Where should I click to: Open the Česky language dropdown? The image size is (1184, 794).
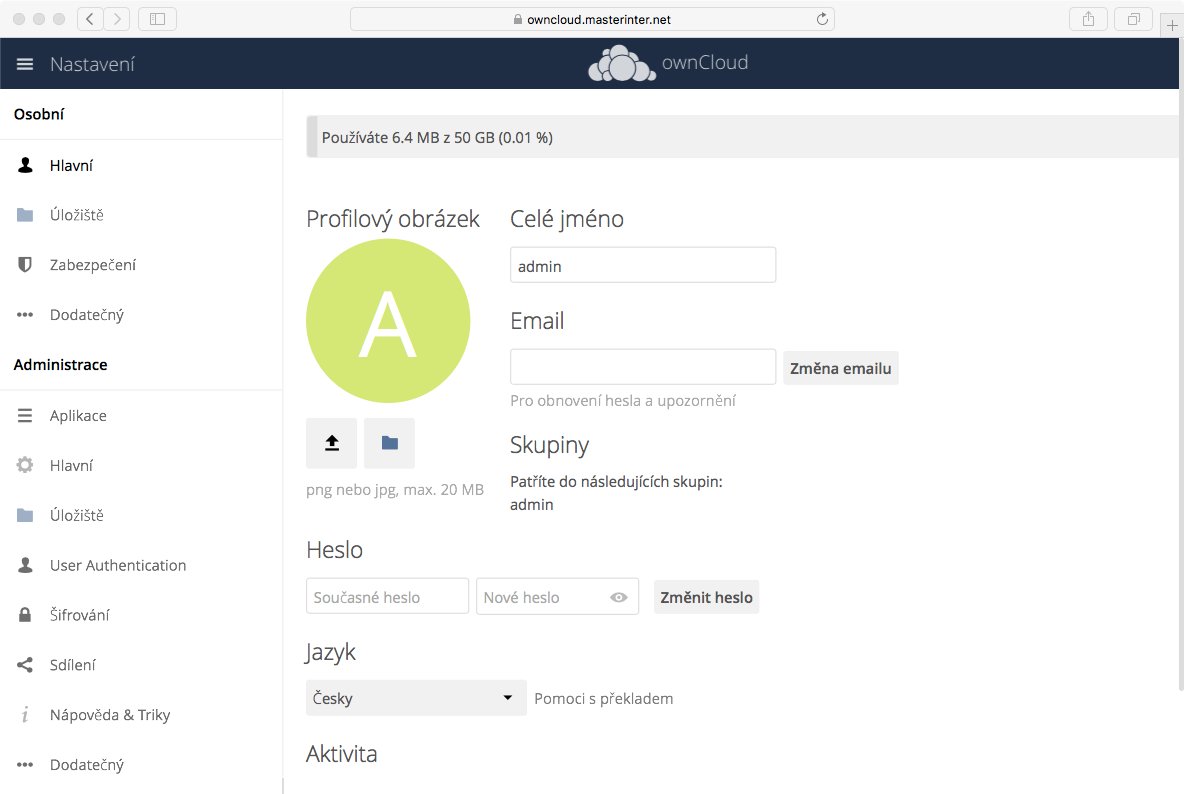416,698
